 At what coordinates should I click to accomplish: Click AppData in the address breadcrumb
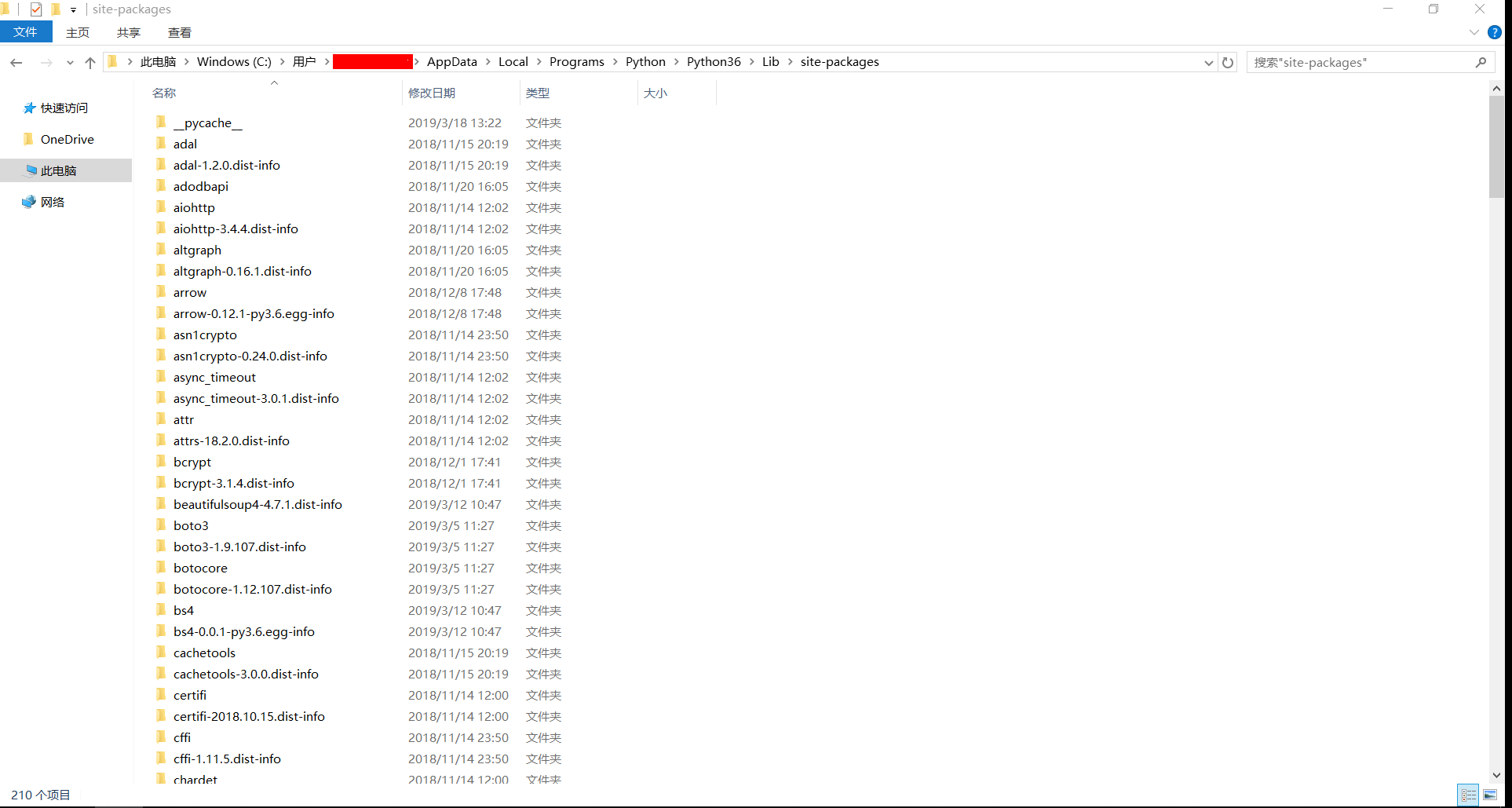coord(452,62)
